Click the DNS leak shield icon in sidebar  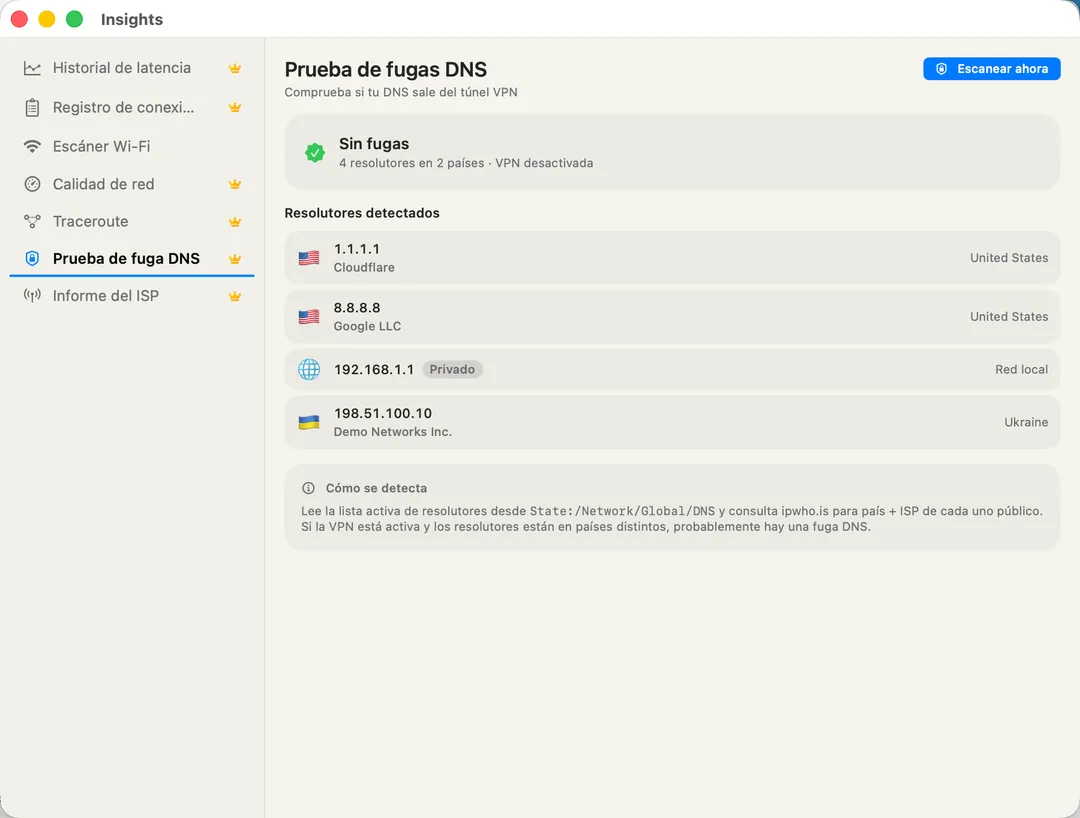(32, 258)
